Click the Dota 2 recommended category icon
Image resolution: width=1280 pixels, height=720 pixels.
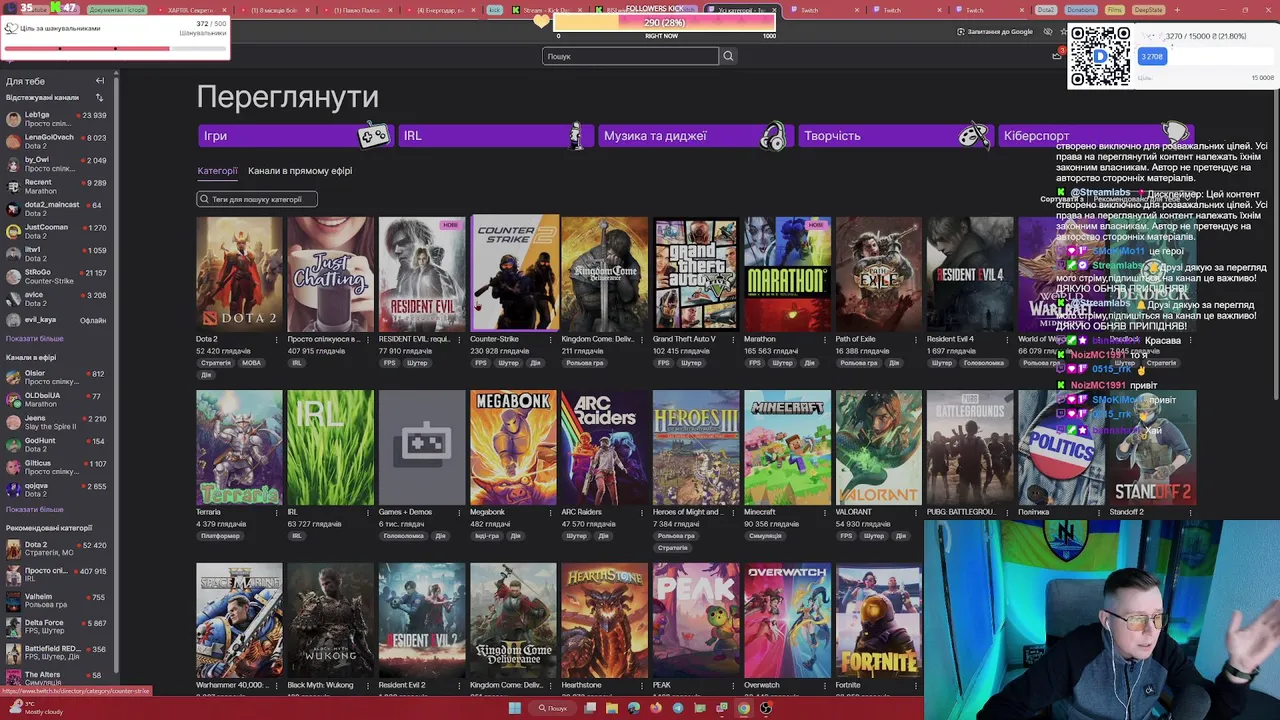[13, 549]
